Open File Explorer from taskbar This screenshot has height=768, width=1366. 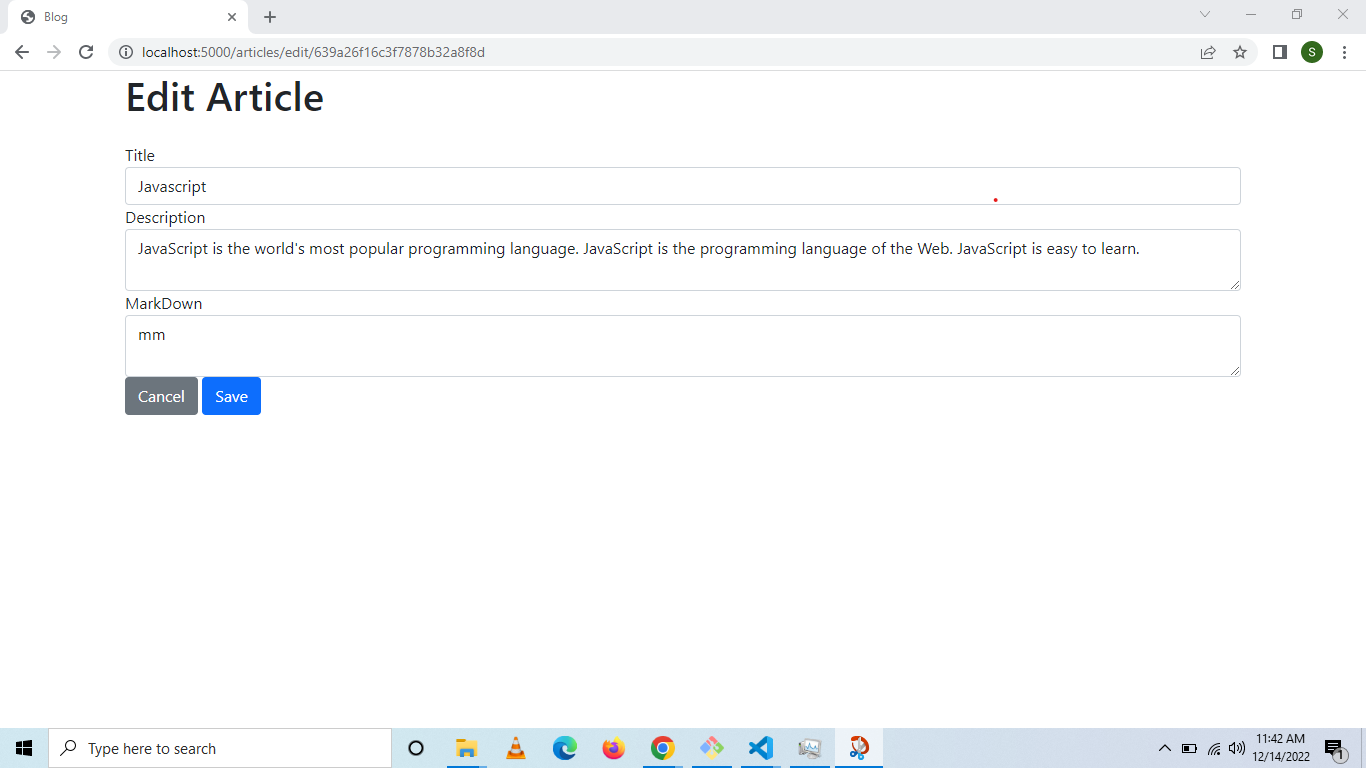[x=466, y=748]
